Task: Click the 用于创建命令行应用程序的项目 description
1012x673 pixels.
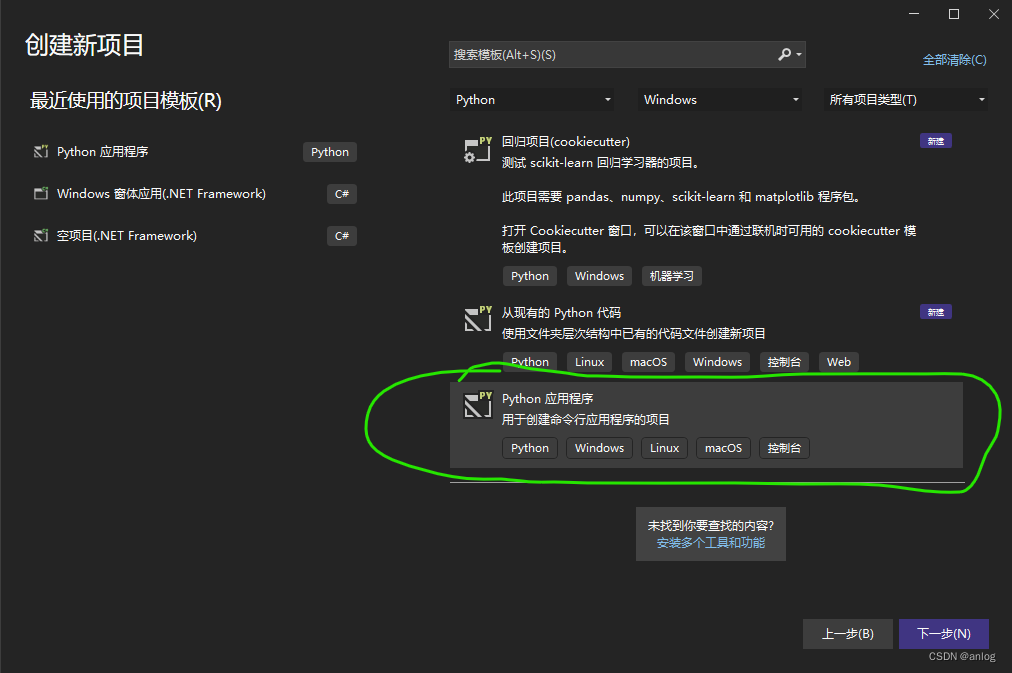Action: (x=585, y=419)
